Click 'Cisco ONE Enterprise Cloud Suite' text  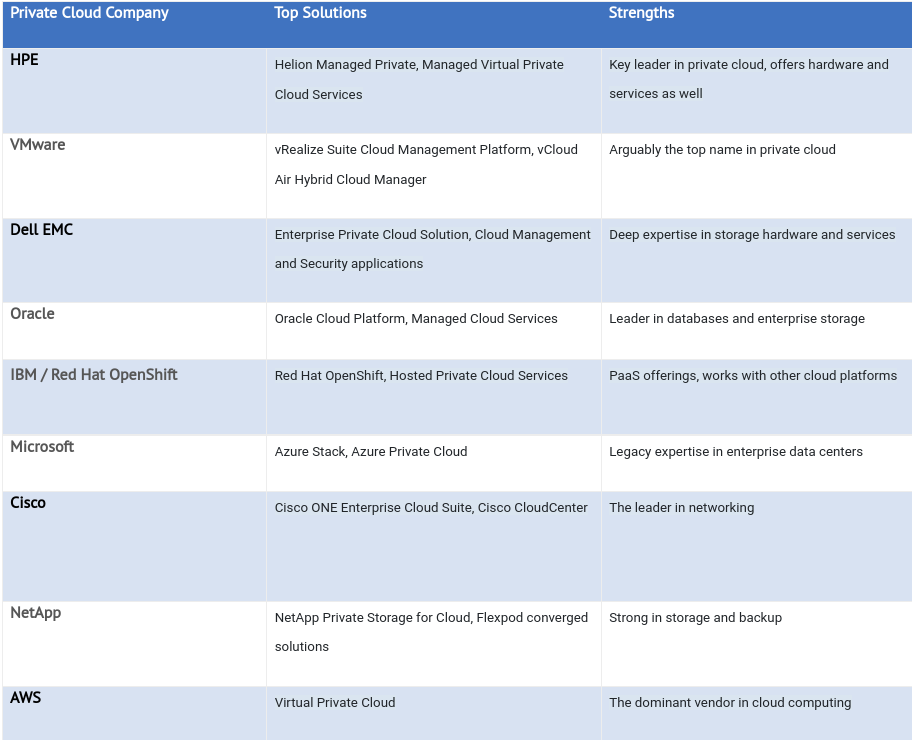click(x=373, y=507)
